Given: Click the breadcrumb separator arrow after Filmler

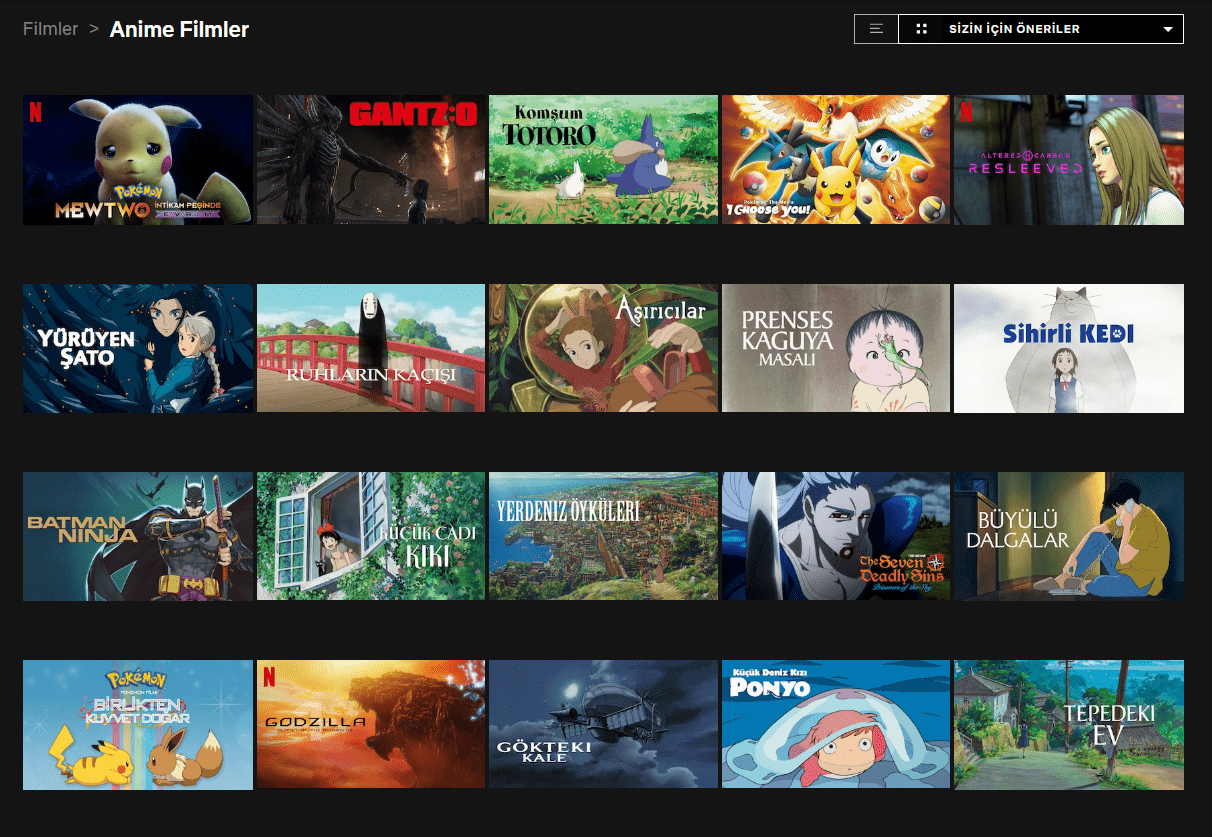Looking at the screenshot, I should point(94,29).
